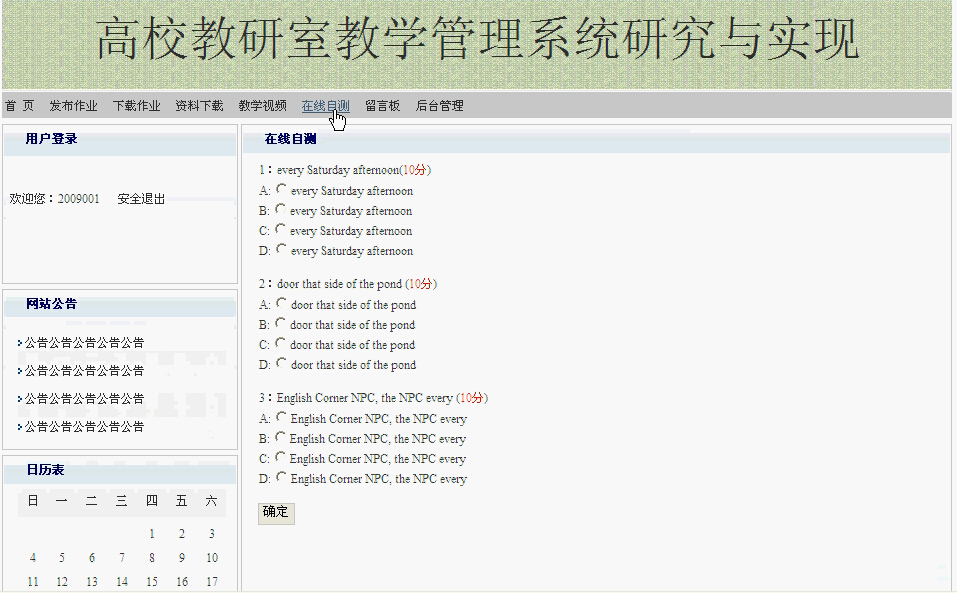Open 留言板 message board
This screenshot has width=957, height=593.
click(x=383, y=106)
